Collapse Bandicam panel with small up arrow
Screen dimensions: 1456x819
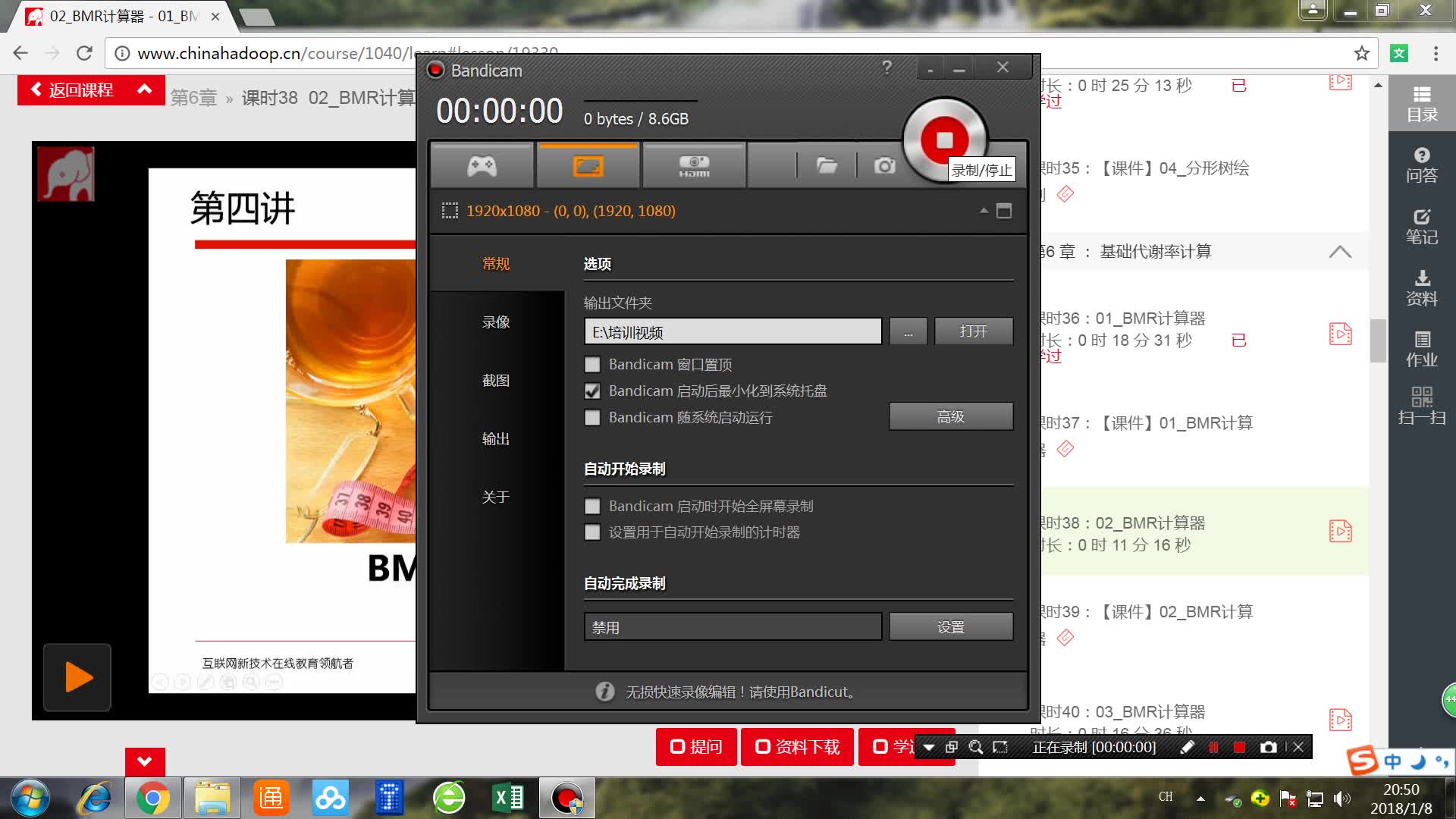[x=984, y=211]
